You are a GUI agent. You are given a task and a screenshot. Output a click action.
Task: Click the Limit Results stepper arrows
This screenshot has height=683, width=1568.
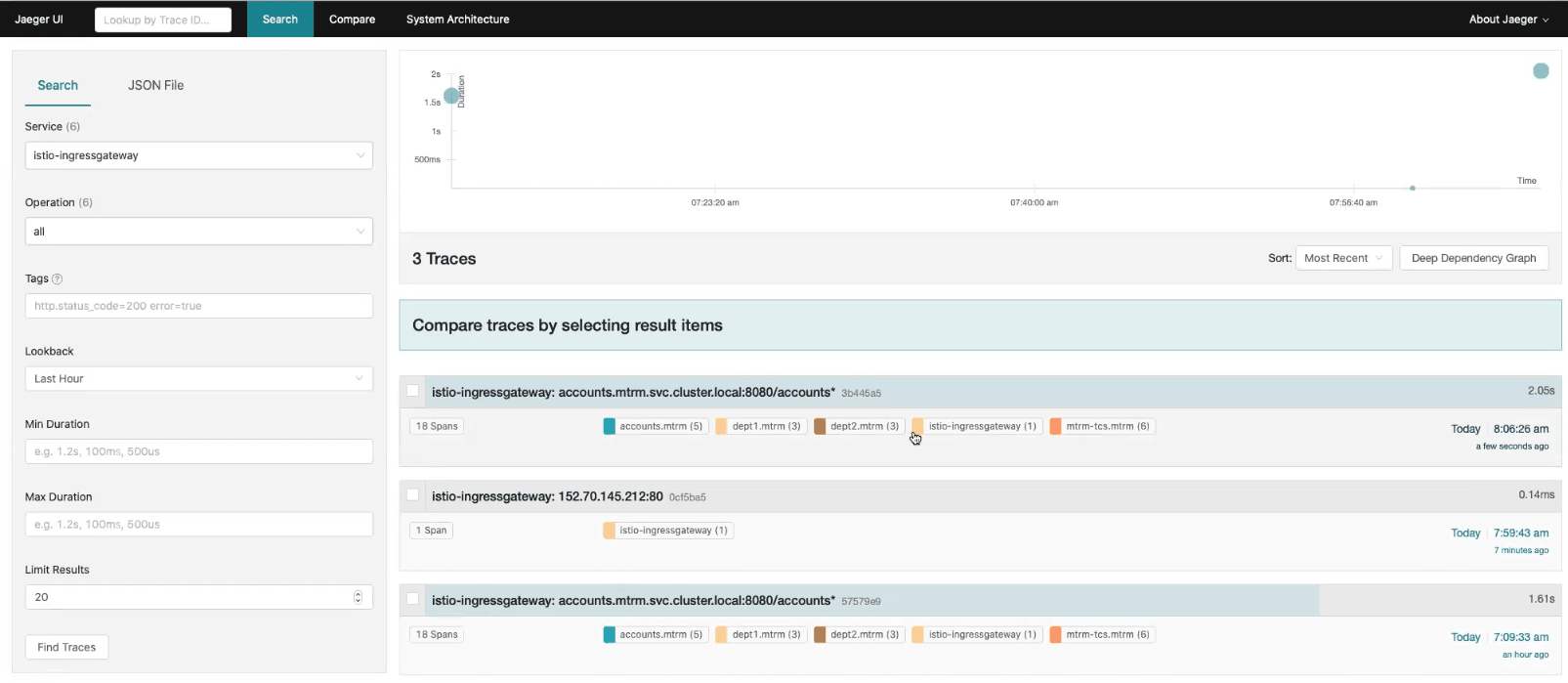click(358, 597)
